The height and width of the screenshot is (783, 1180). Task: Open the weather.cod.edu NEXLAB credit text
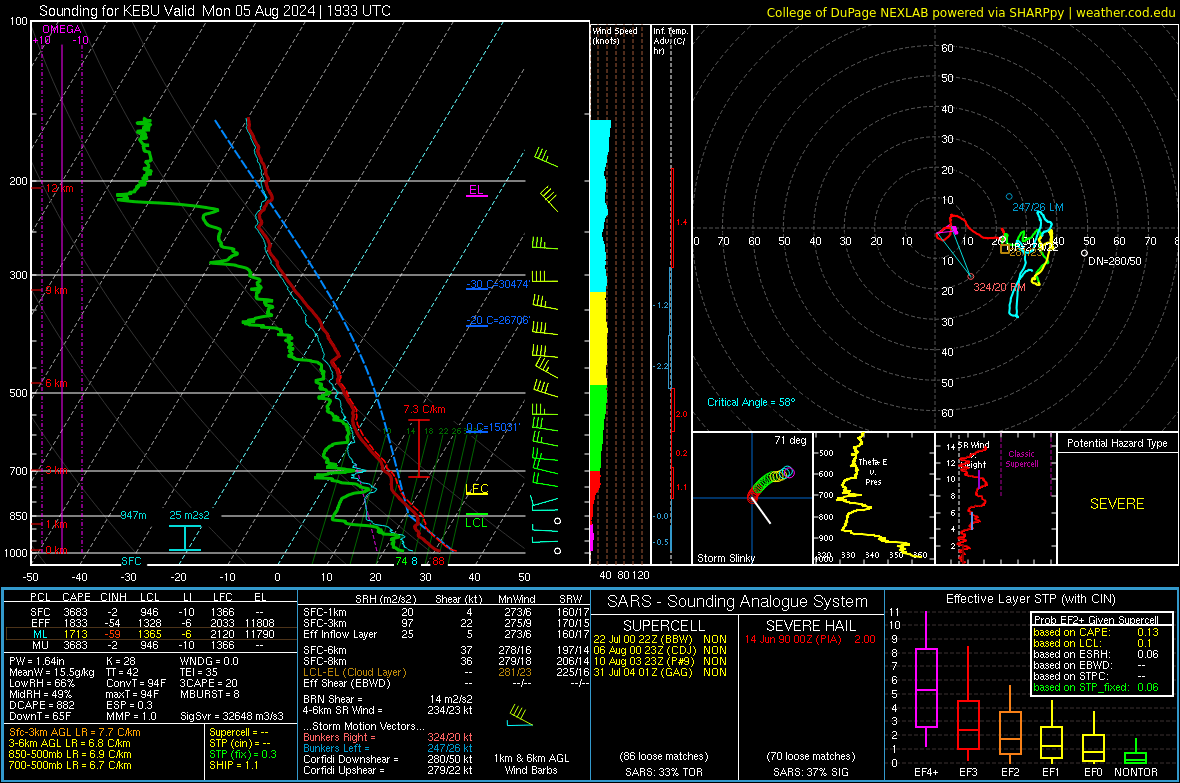coord(970,12)
